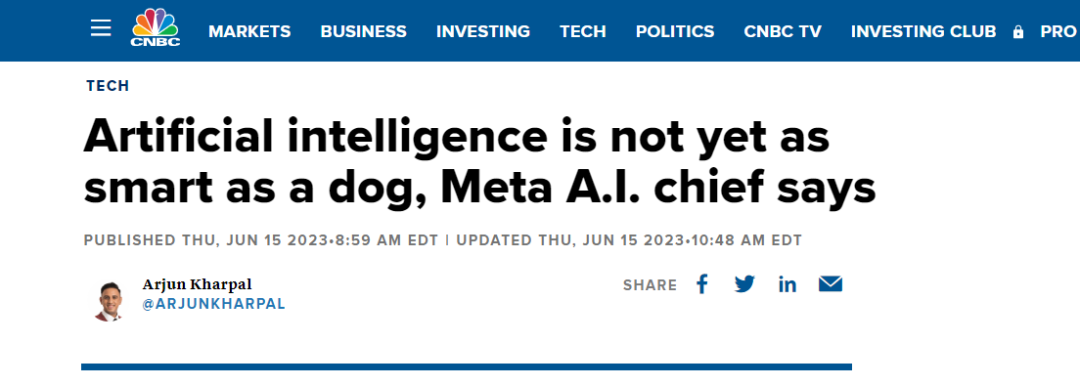Click the CNBC peacock logo
Image resolution: width=1080 pixels, height=386 pixels.
tap(156, 28)
